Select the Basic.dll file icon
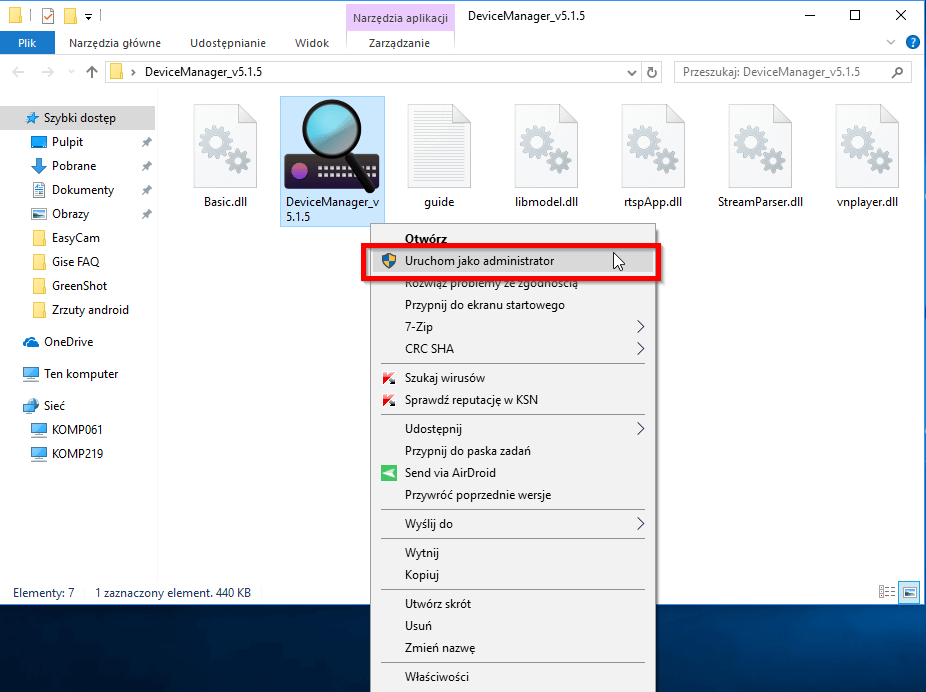Viewport: 926px width, 692px height. click(225, 150)
